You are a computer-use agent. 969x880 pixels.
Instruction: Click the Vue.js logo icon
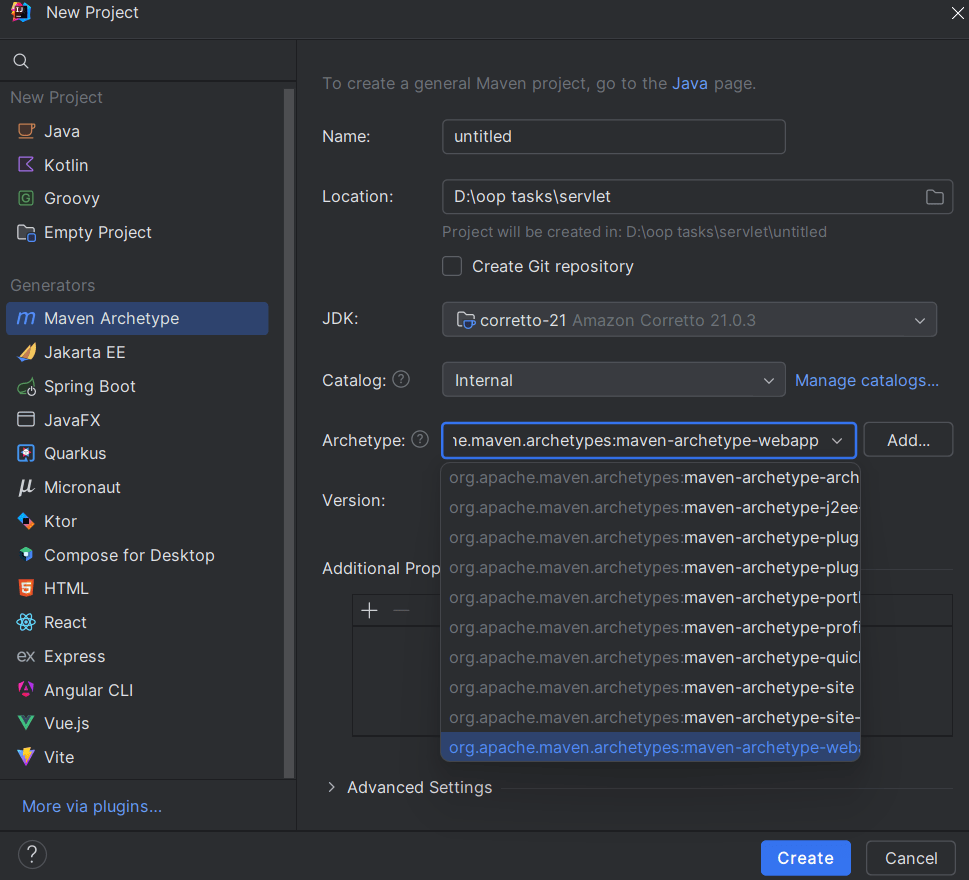click(26, 723)
